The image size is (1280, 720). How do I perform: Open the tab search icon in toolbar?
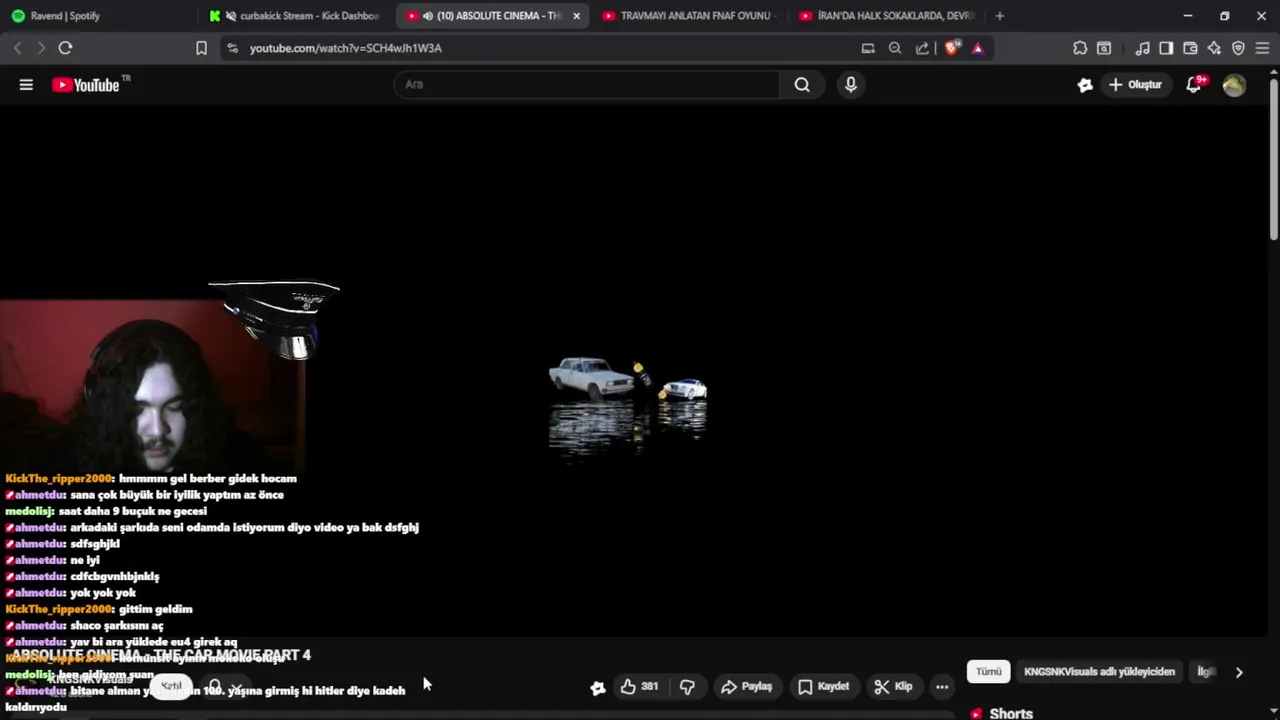coord(1104,48)
